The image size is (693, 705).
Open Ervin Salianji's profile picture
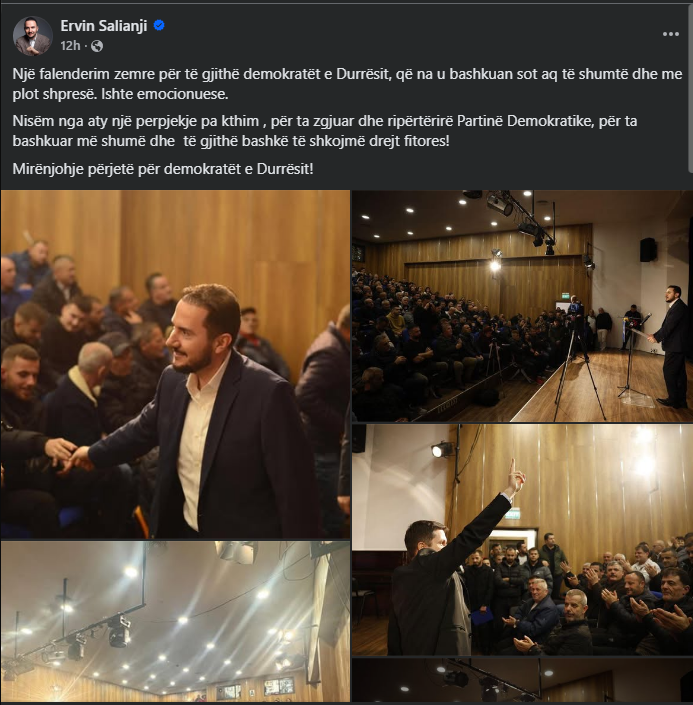pyautogui.click(x=32, y=36)
